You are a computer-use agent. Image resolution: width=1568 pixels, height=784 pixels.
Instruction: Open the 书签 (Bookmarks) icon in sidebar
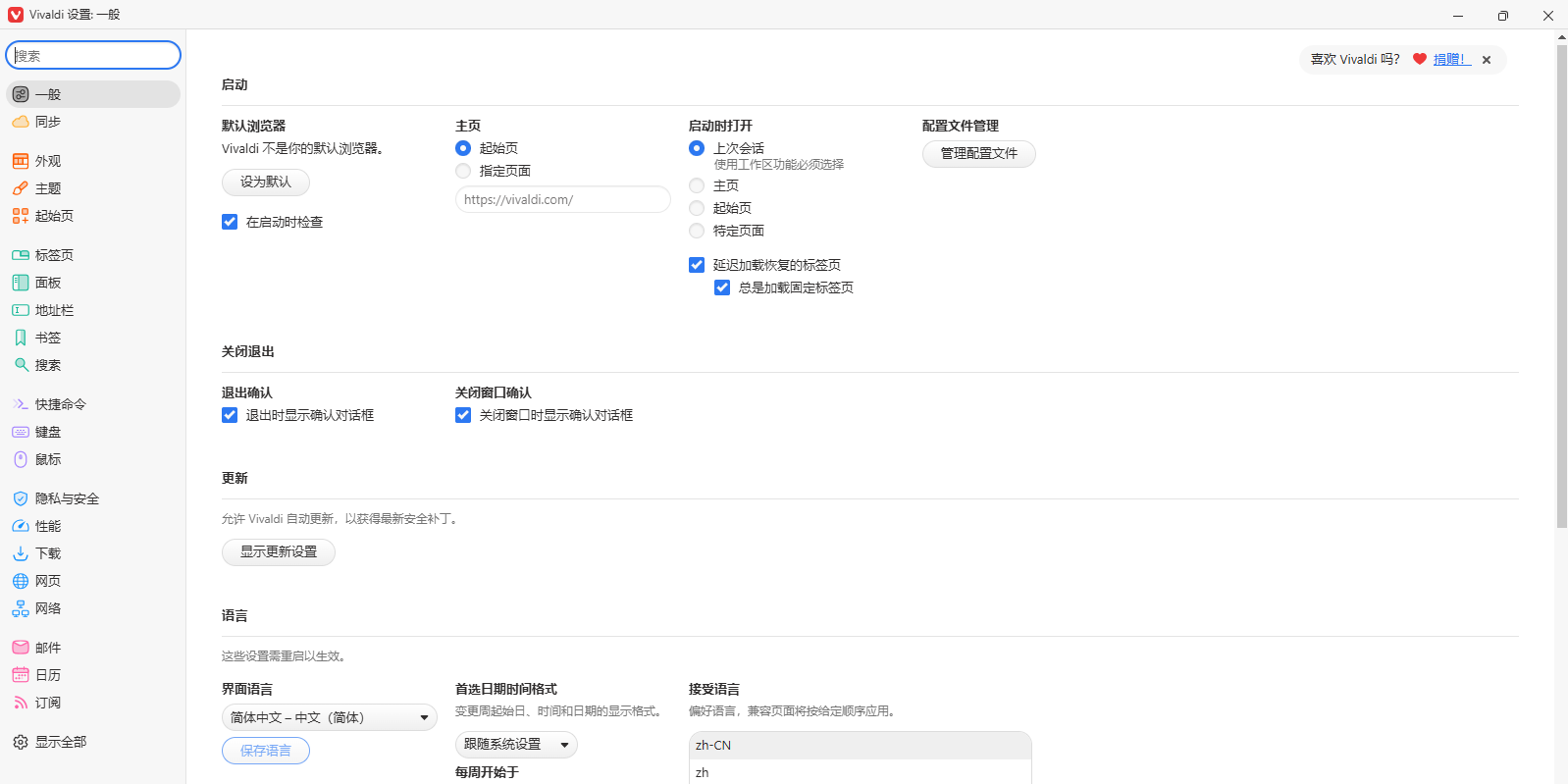click(x=20, y=338)
